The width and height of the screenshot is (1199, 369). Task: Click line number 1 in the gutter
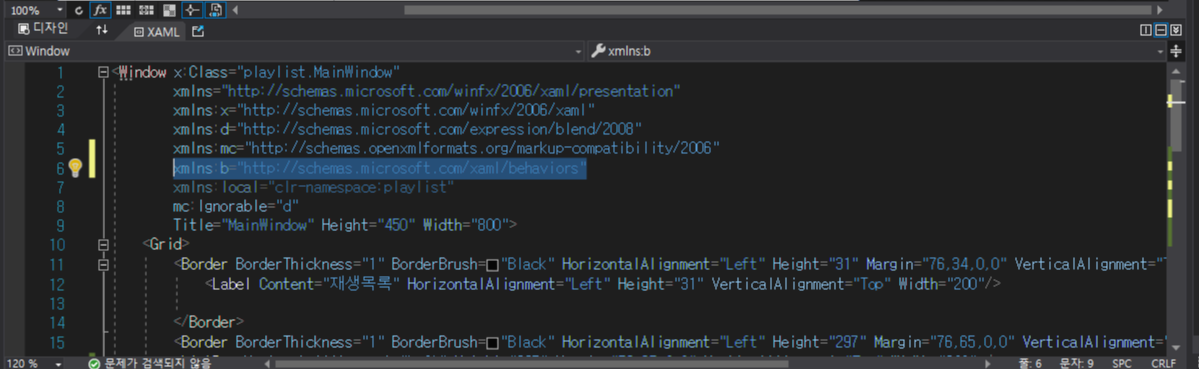(x=60, y=73)
